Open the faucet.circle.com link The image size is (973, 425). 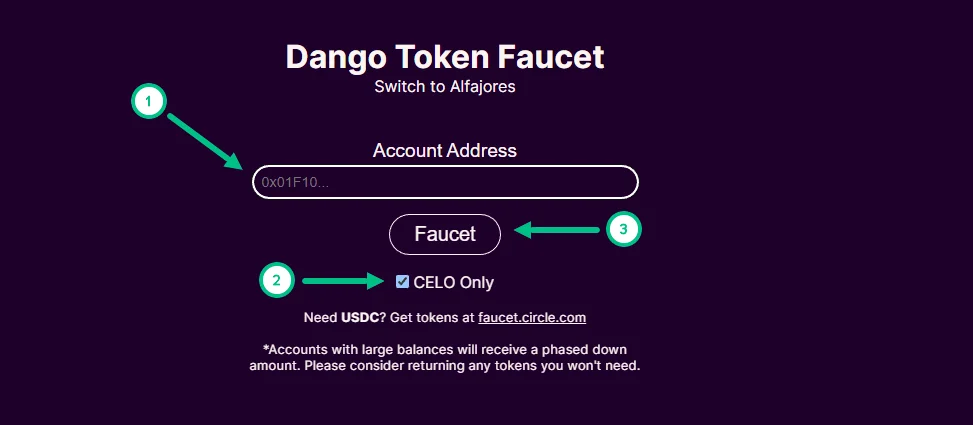532,318
